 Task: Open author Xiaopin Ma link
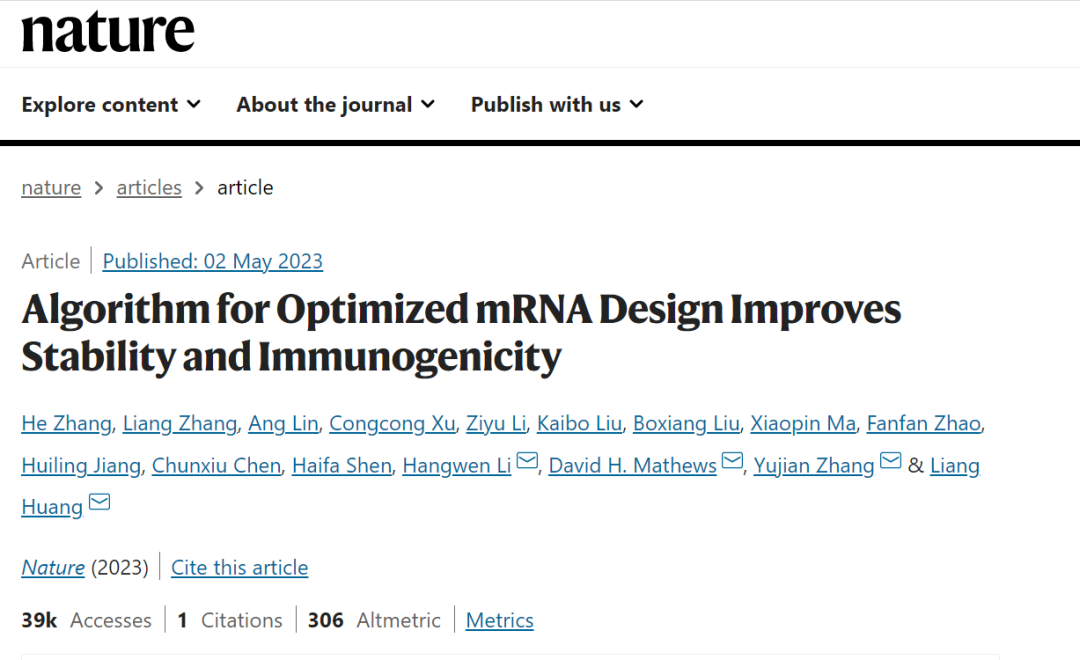tap(803, 424)
